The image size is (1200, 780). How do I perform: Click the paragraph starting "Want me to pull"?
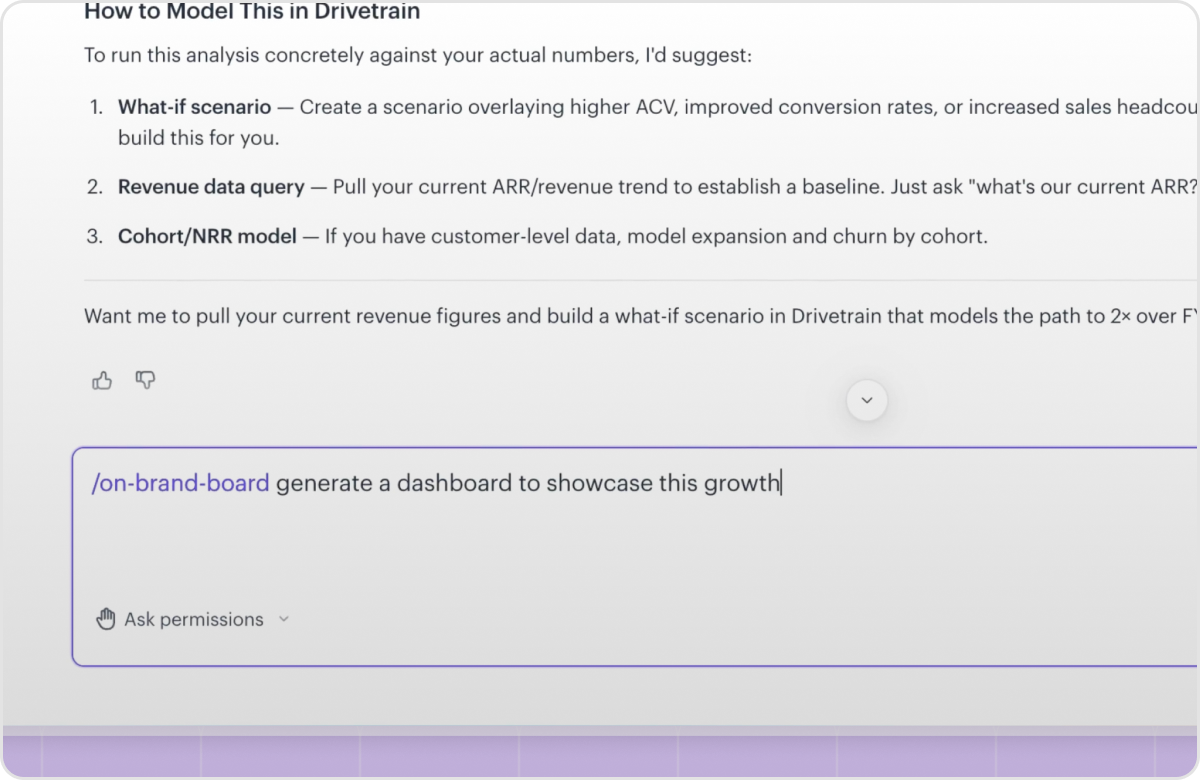click(641, 316)
